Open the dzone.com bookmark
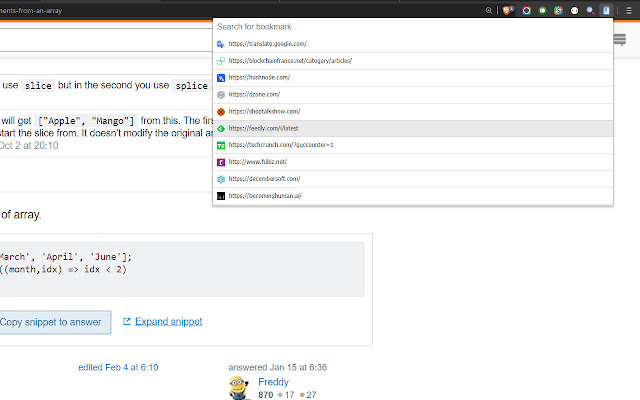This screenshot has height=400, width=640. [413, 94]
